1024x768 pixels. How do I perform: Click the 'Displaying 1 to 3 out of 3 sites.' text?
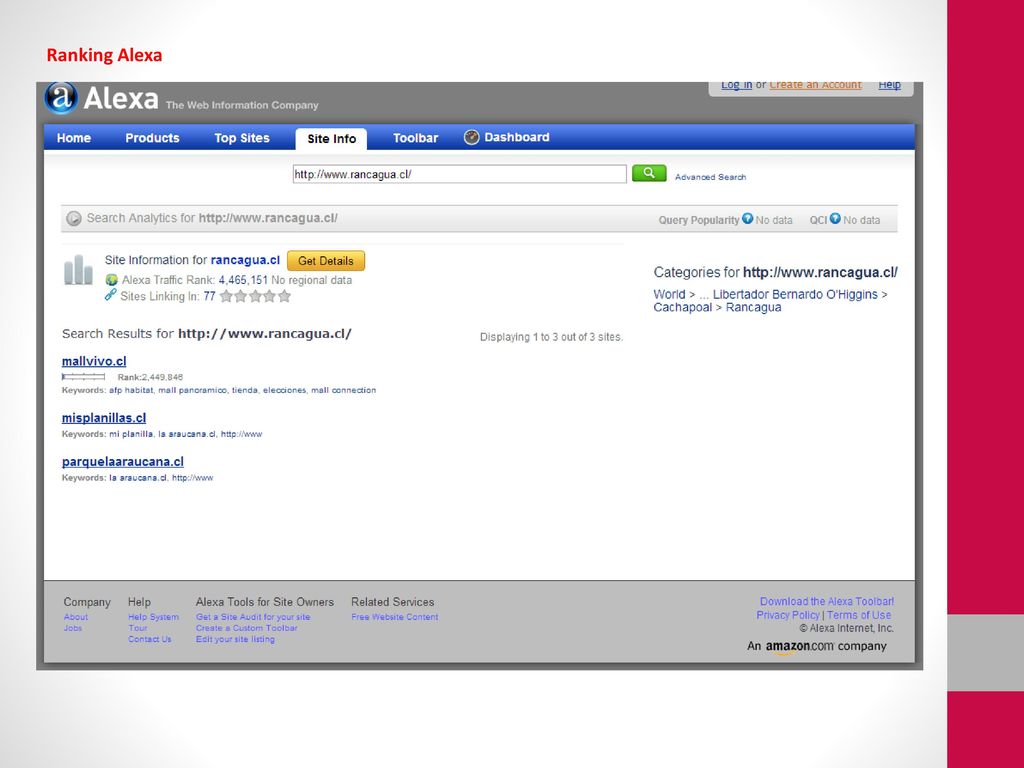pos(552,337)
